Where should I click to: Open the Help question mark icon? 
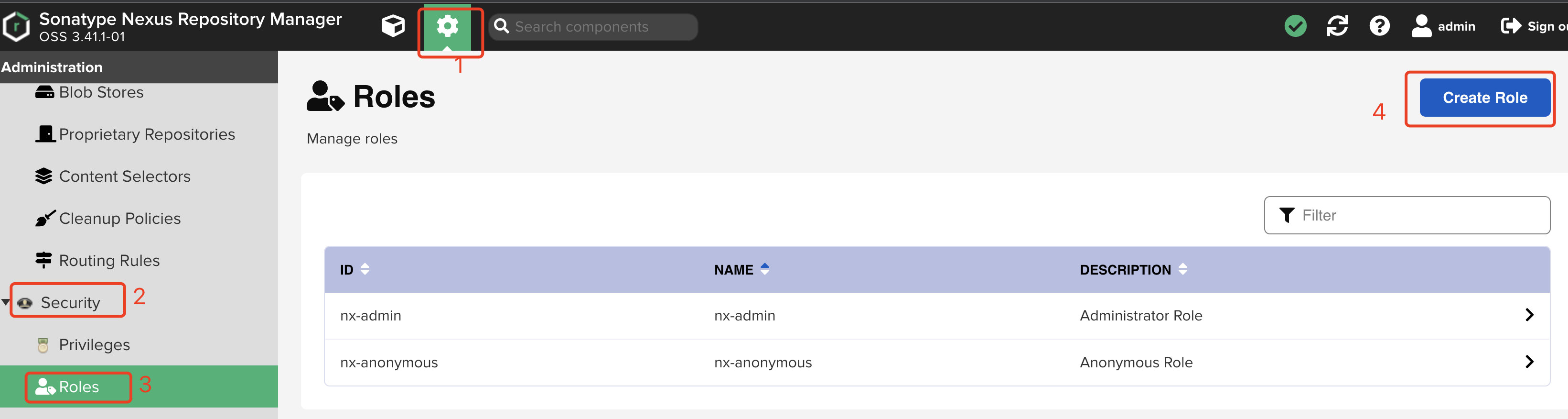(1379, 26)
